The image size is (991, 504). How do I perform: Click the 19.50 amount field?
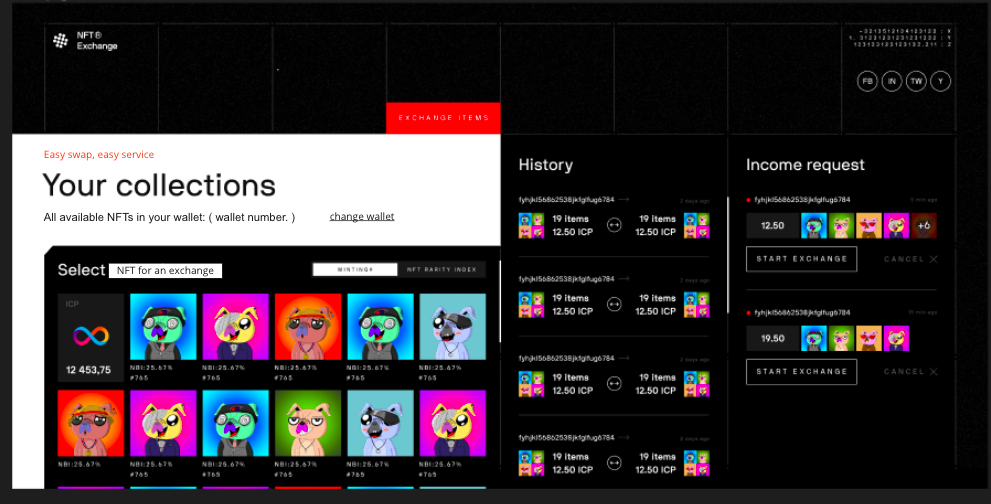pos(772,338)
